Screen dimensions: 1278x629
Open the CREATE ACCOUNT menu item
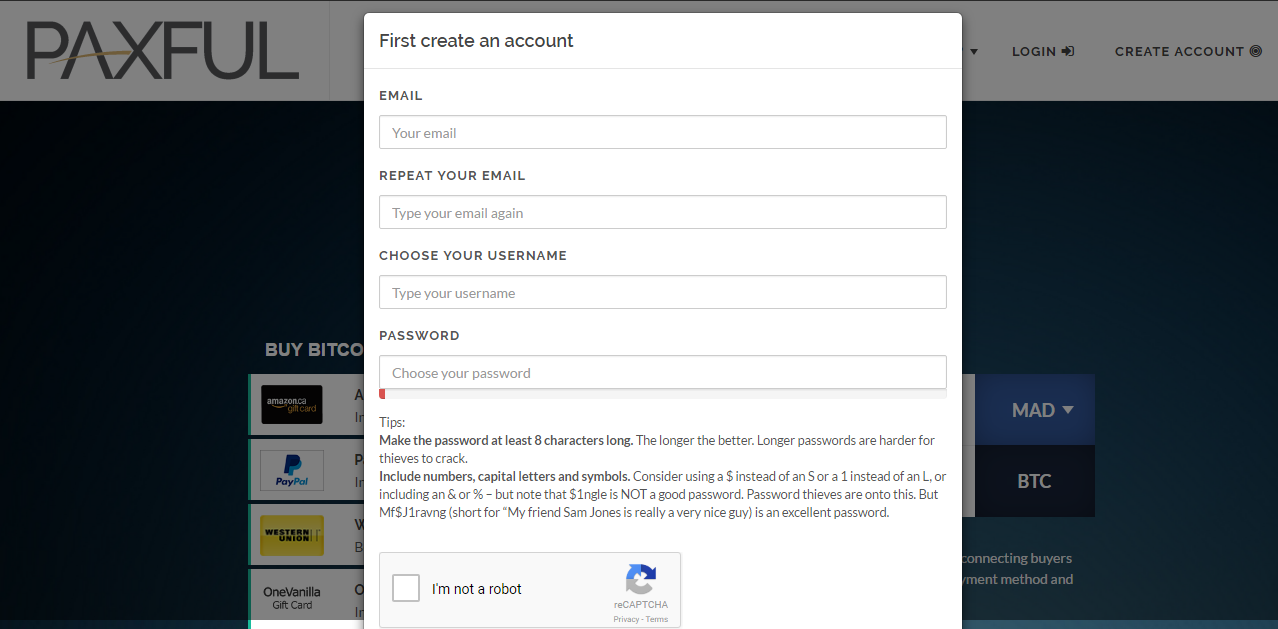click(1180, 51)
